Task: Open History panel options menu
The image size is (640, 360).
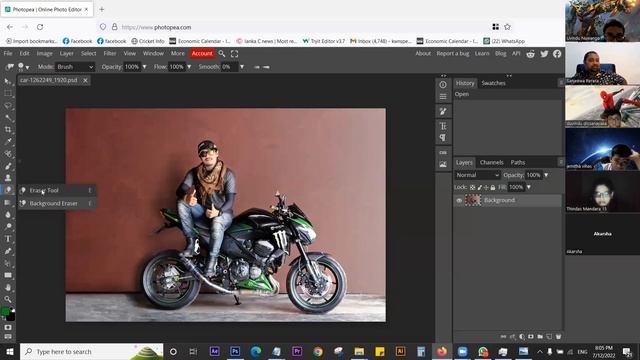Action: click(561, 83)
